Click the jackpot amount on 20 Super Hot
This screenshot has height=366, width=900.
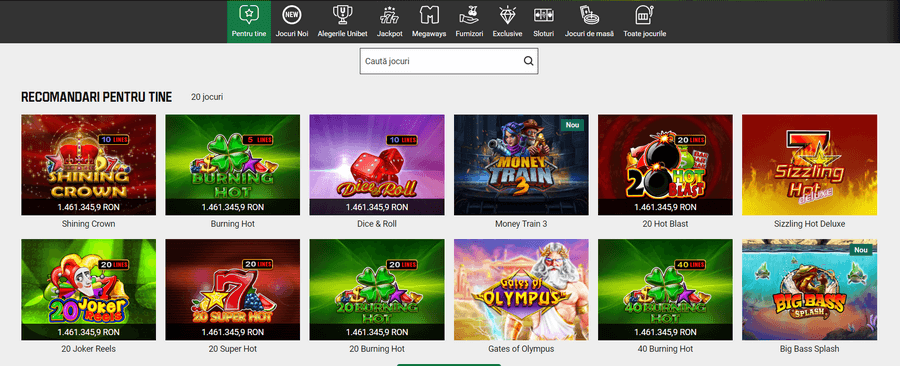click(x=232, y=332)
